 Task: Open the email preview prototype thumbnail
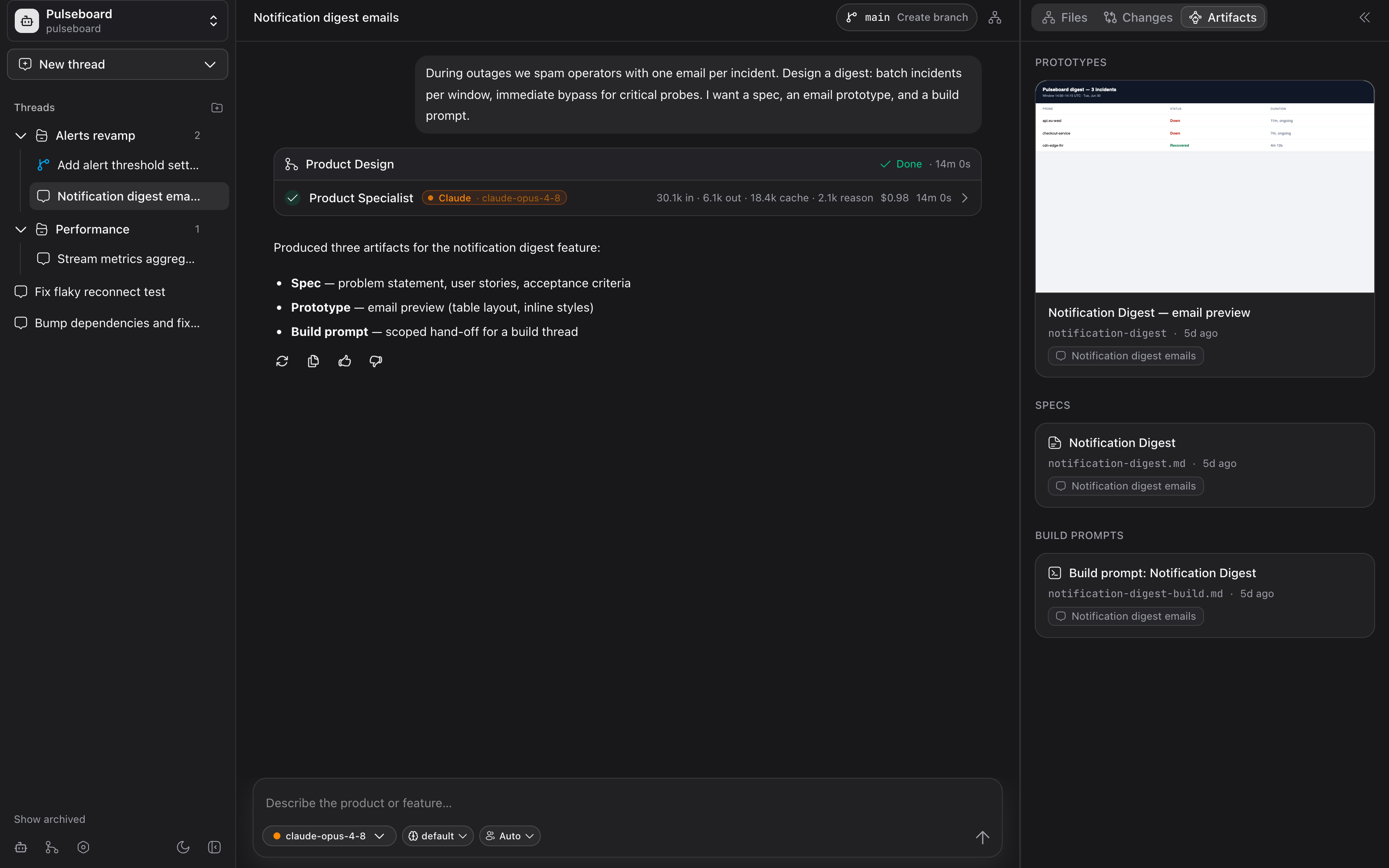pyautogui.click(x=1204, y=187)
